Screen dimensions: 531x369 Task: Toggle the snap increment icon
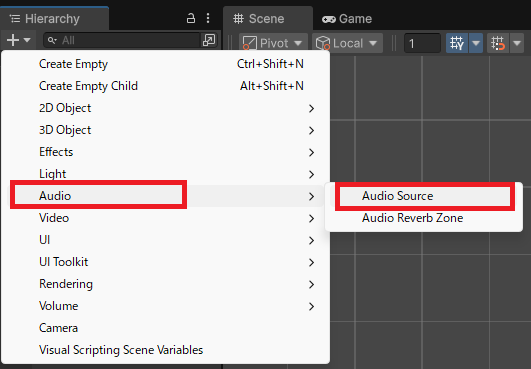pyautogui.click(x=498, y=43)
